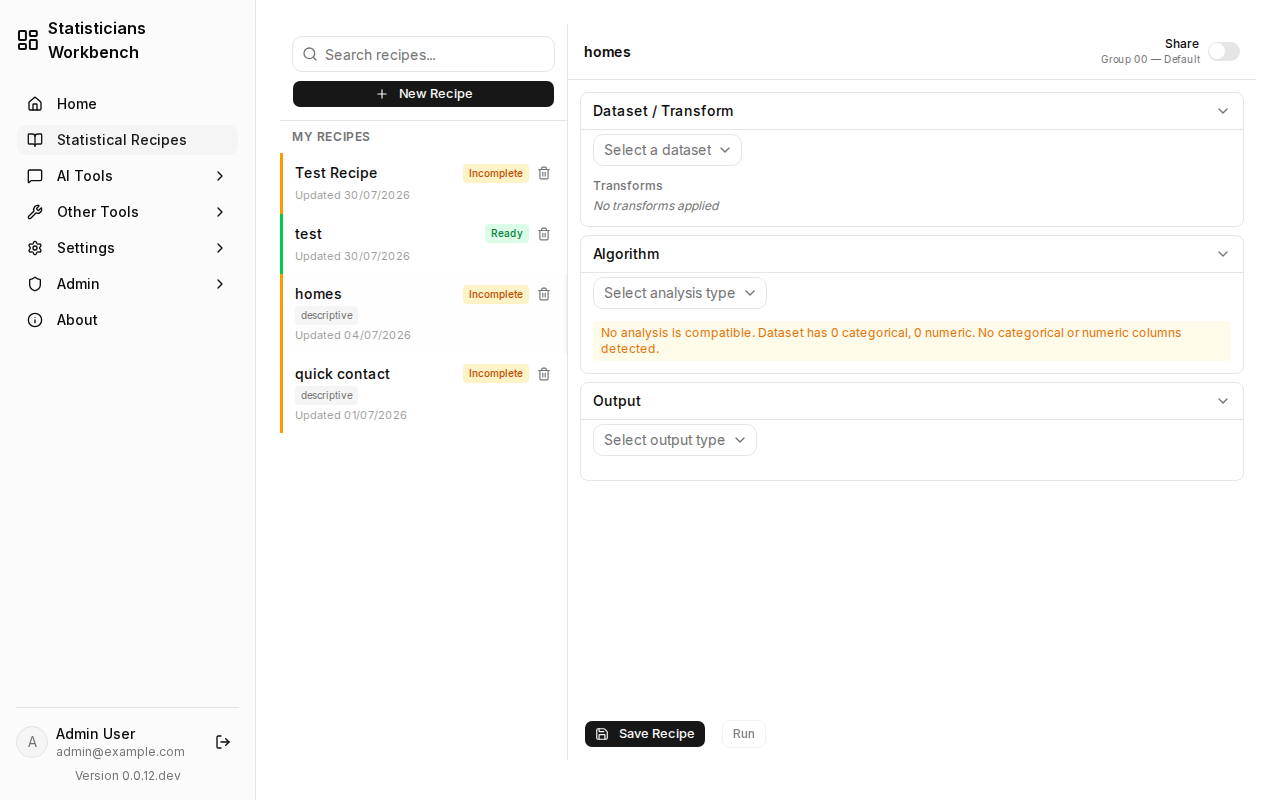Click the Save Recipe button
The height and width of the screenshot is (800, 1280).
645,734
